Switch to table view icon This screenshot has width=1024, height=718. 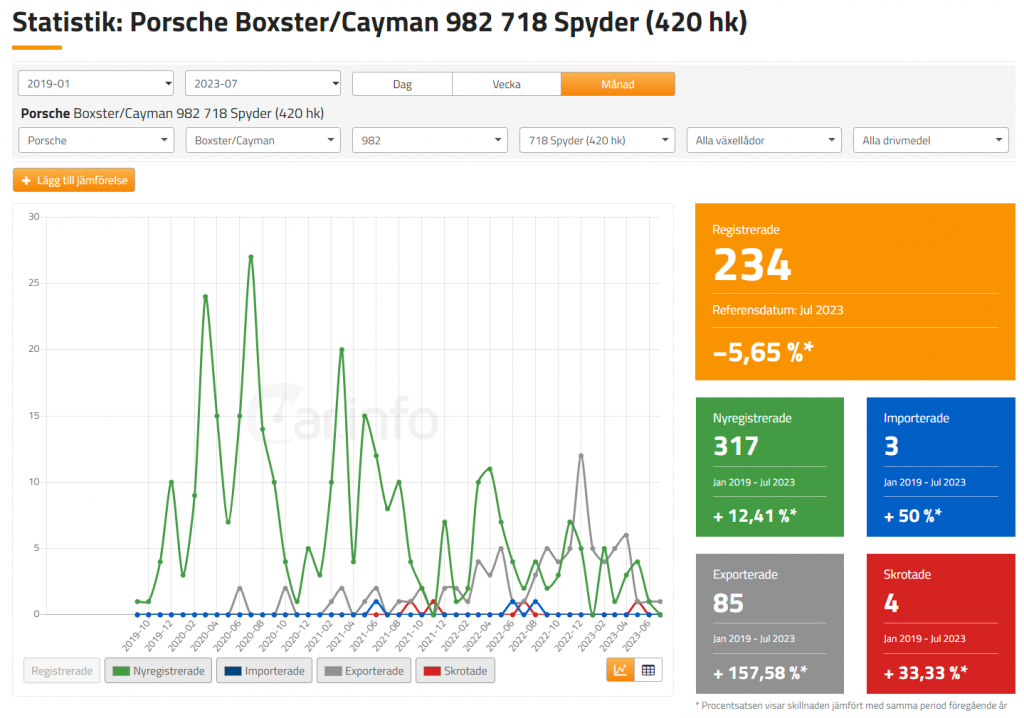click(x=648, y=670)
